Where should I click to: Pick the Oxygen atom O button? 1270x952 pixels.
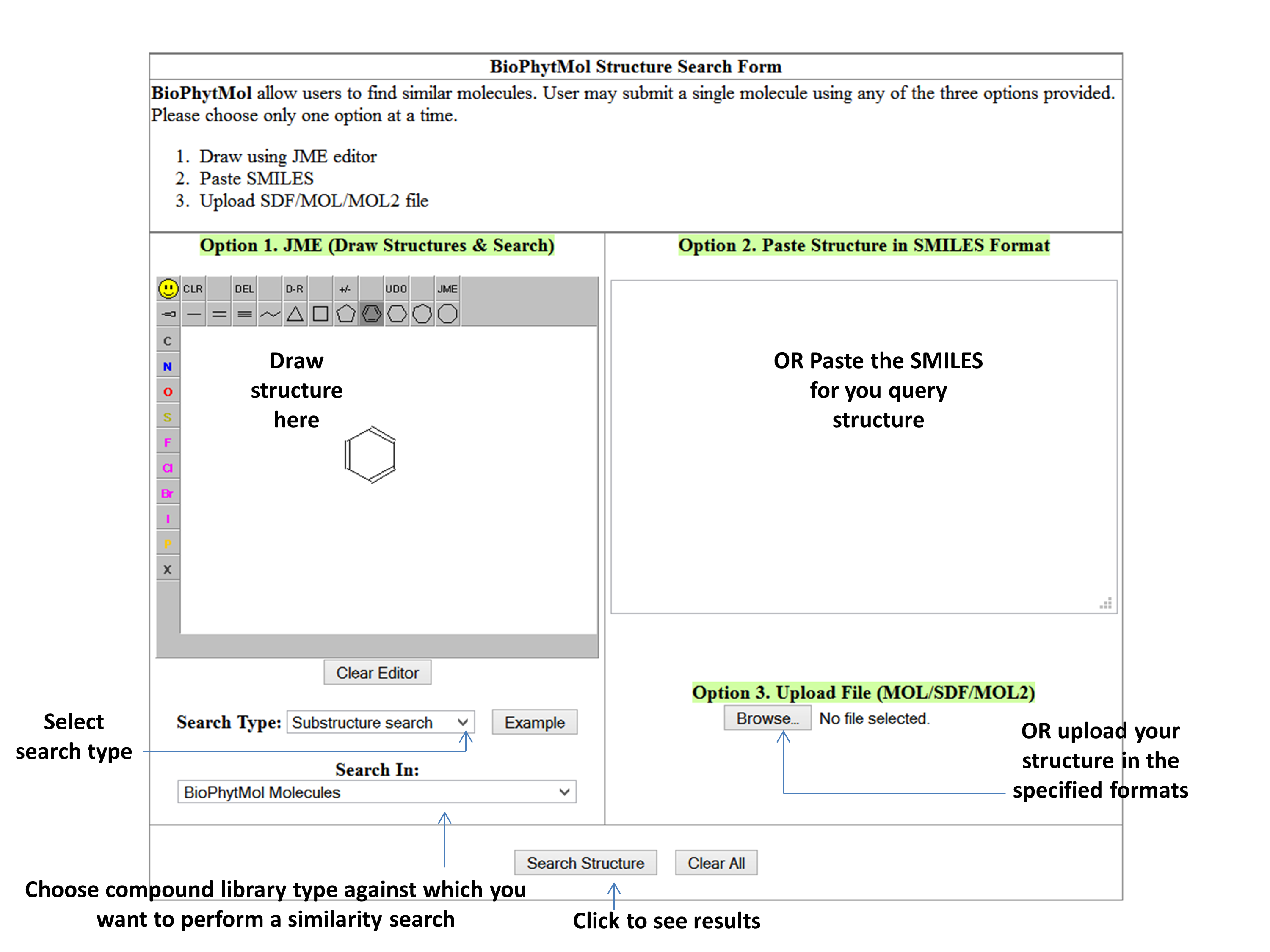pos(168,391)
